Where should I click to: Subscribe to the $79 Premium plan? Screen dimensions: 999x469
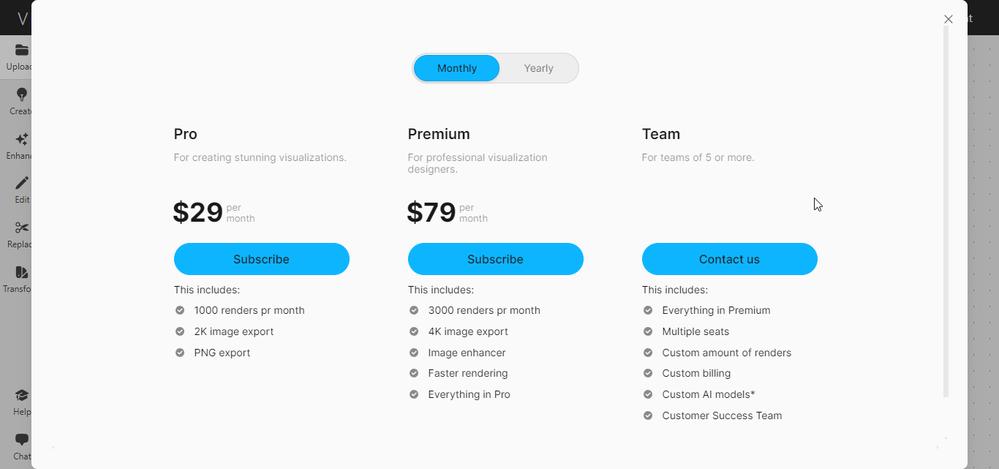click(495, 259)
